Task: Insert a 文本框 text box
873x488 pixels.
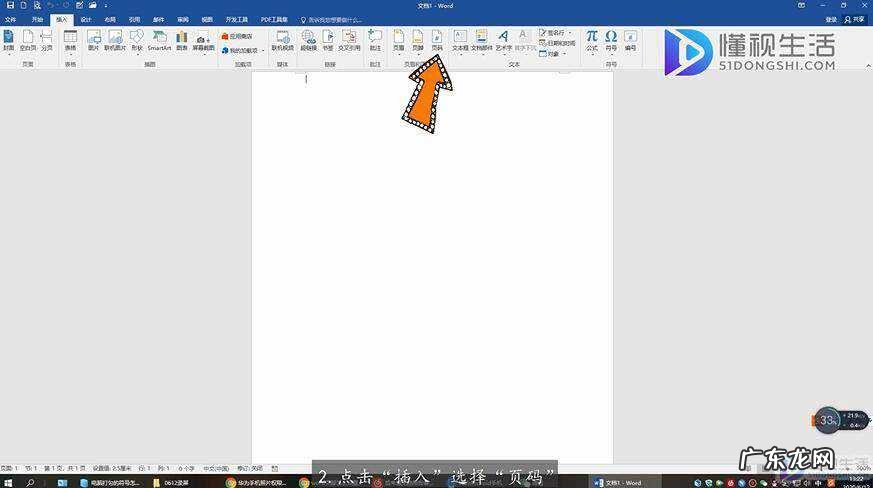Action: 460,40
